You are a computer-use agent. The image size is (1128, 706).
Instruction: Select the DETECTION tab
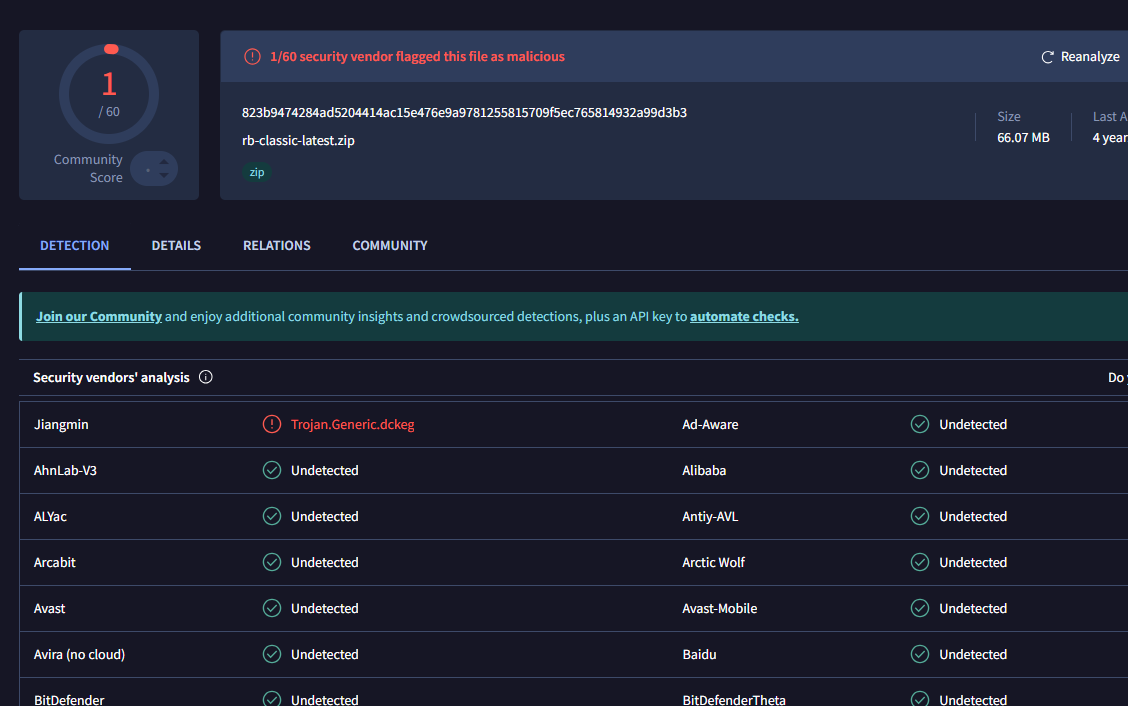pos(75,245)
